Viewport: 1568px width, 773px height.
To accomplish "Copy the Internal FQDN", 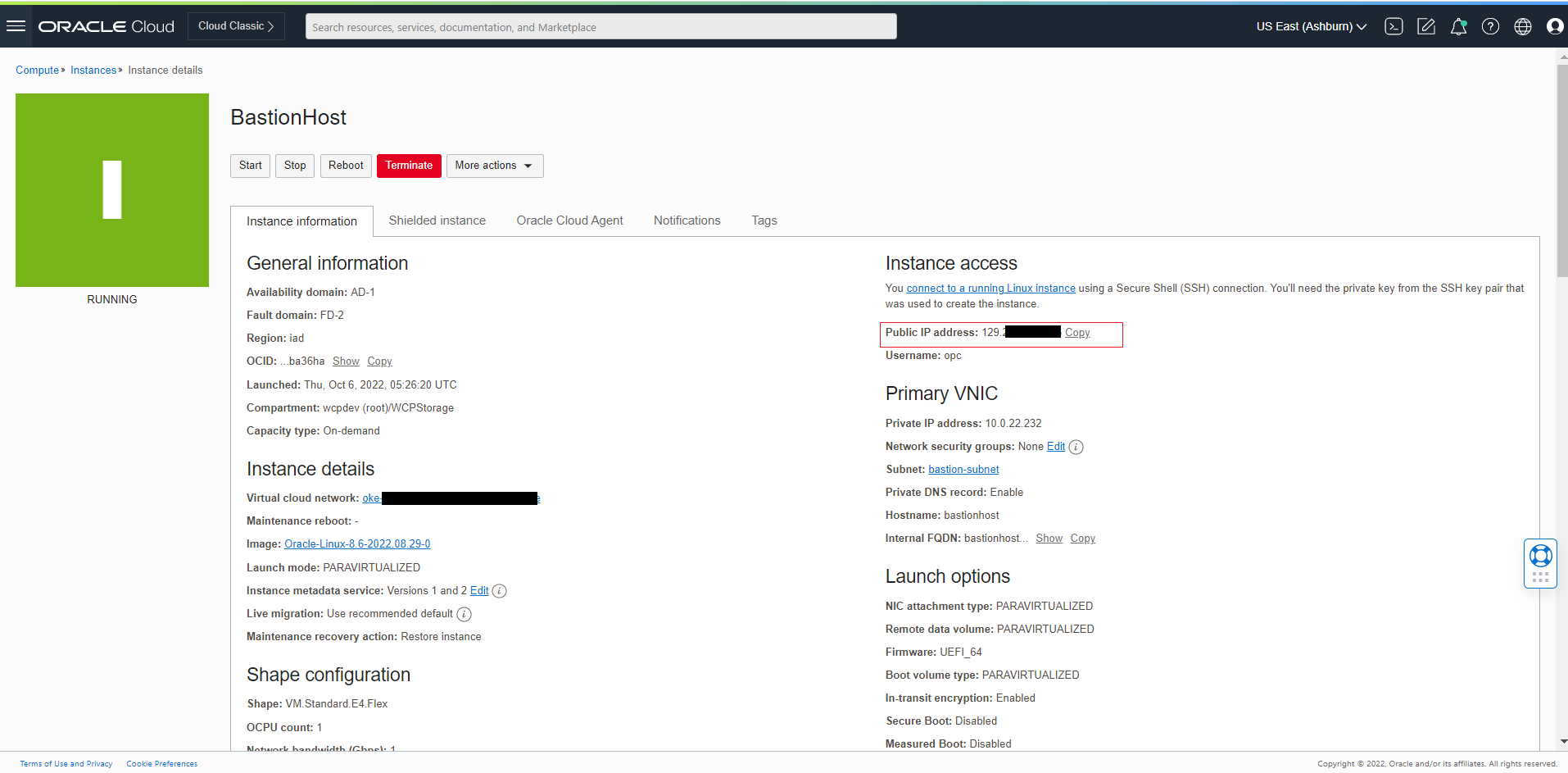I will (1082, 539).
